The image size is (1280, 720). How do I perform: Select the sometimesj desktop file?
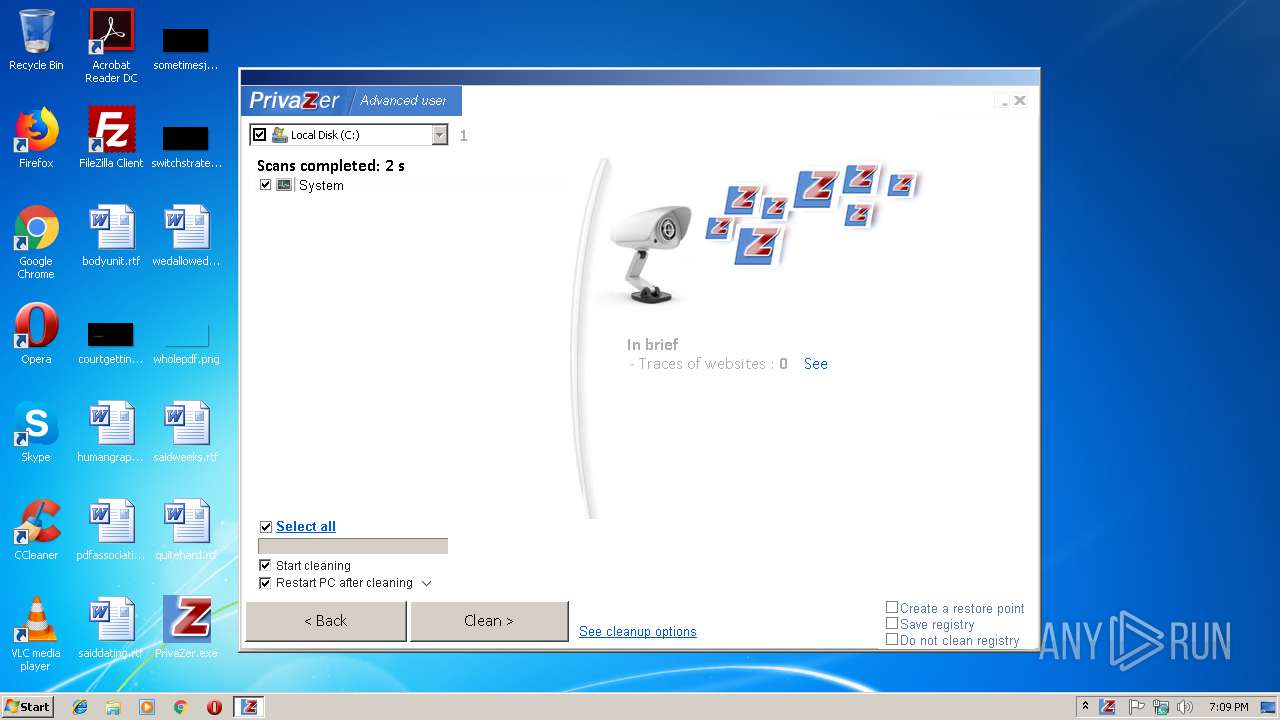[x=186, y=47]
